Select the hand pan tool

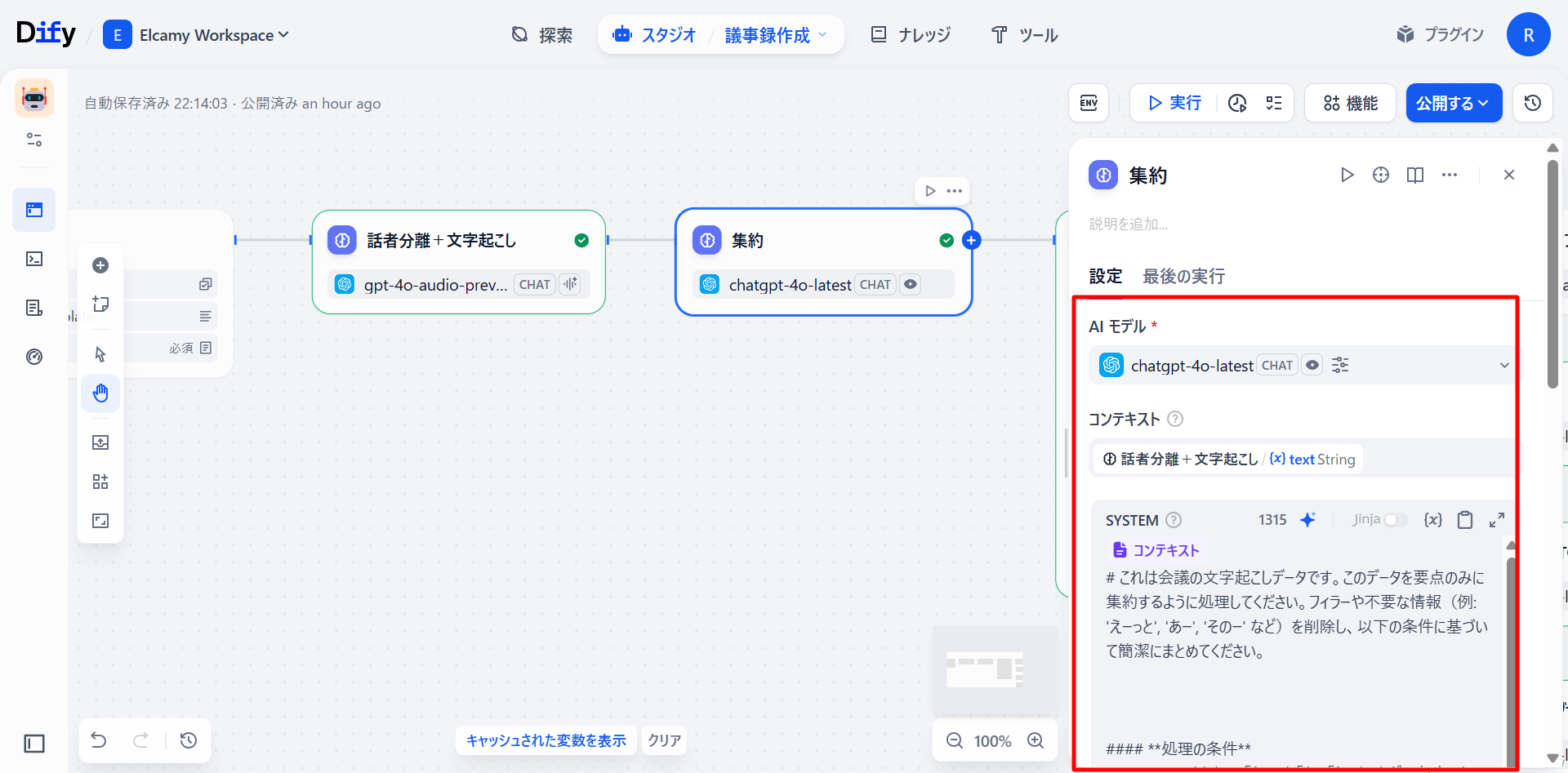click(x=100, y=393)
